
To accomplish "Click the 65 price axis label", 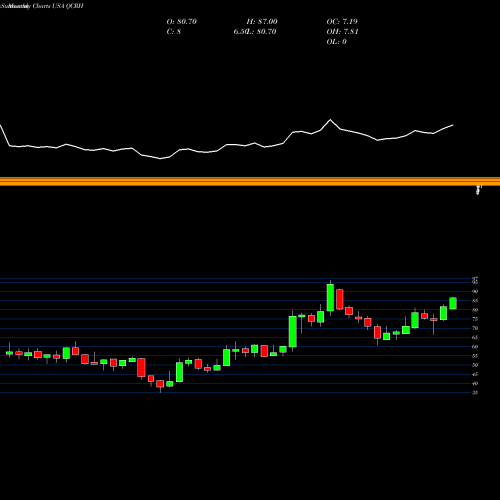I will click(x=475, y=337).
